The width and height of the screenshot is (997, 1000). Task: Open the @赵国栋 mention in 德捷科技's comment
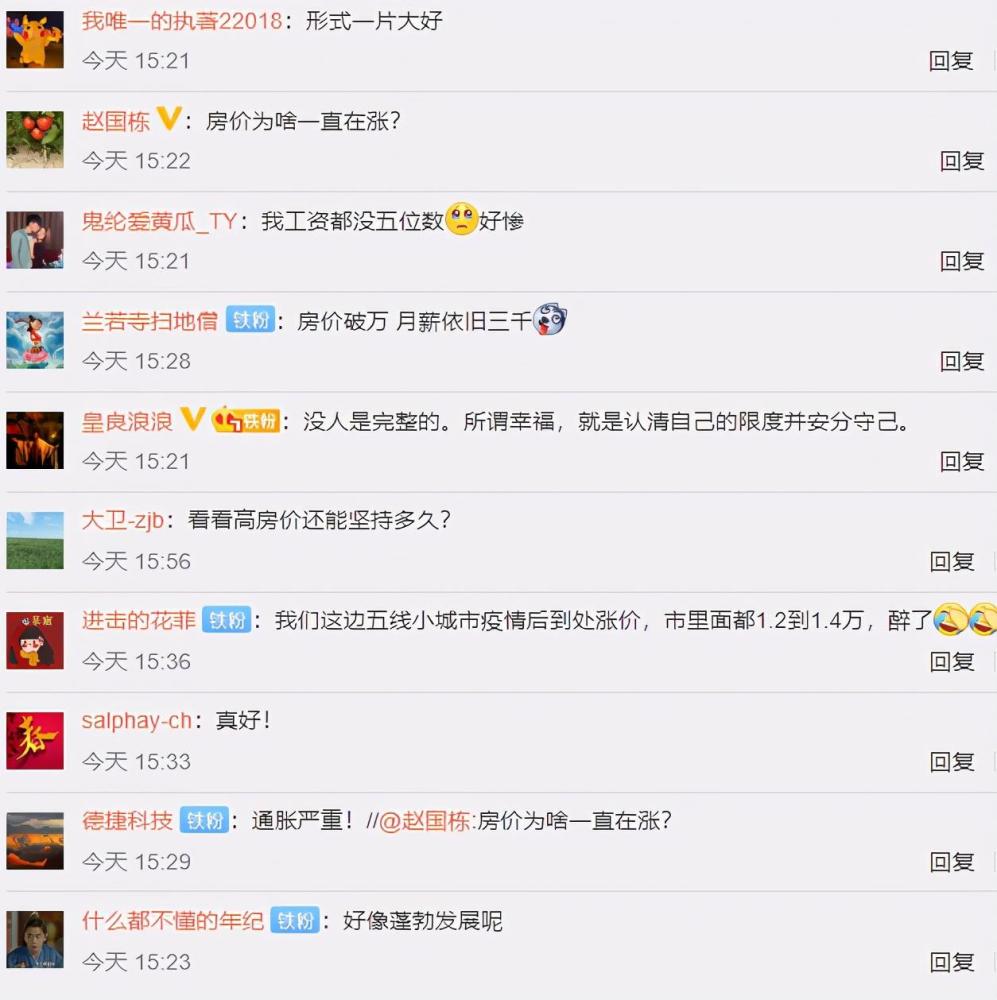(424, 821)
